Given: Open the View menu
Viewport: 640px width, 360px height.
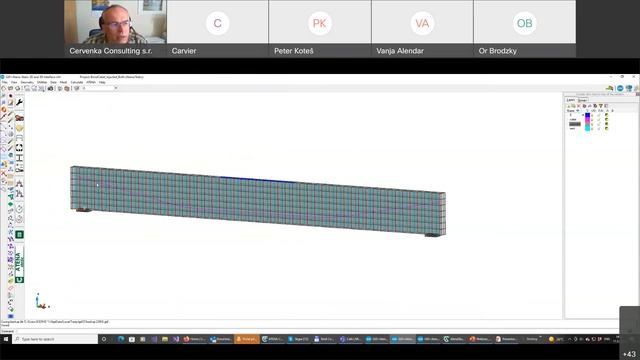Looking at the screenshot, I should point(14,82).
